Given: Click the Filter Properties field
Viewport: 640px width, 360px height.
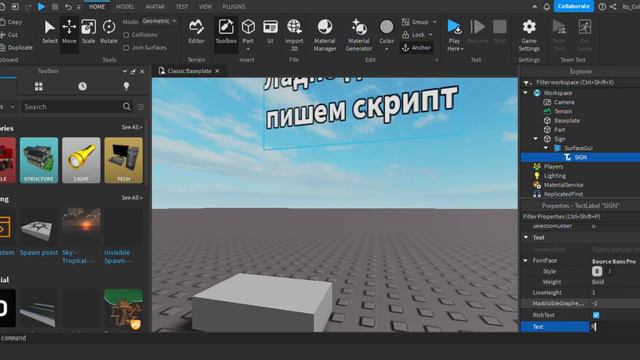Looking at the screenshot, I should pyautogui.click(x=580, y=216).
